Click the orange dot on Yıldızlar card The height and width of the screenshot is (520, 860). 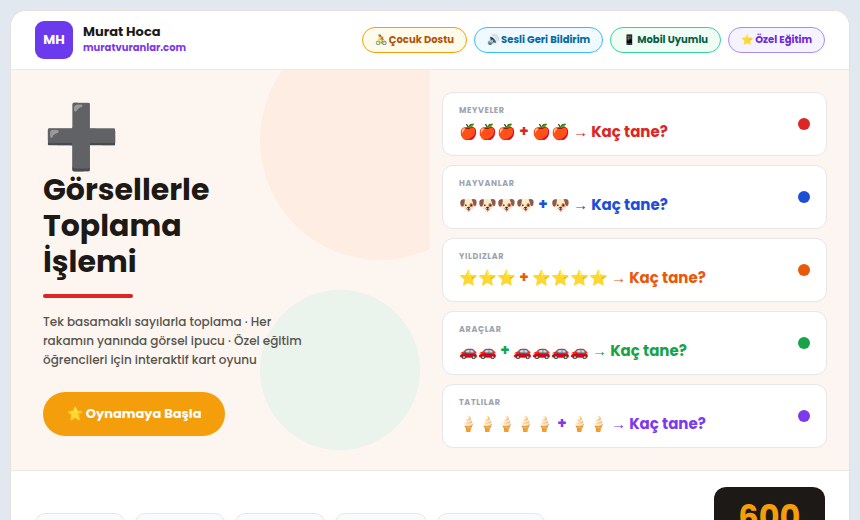[804, 270]
